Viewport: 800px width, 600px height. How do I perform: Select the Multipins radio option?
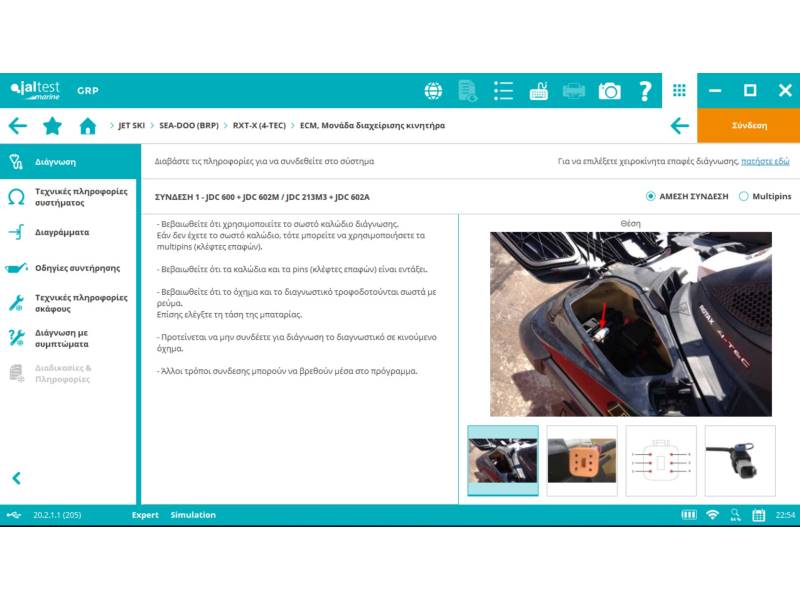pyautogui.click(x=743, y=196)
